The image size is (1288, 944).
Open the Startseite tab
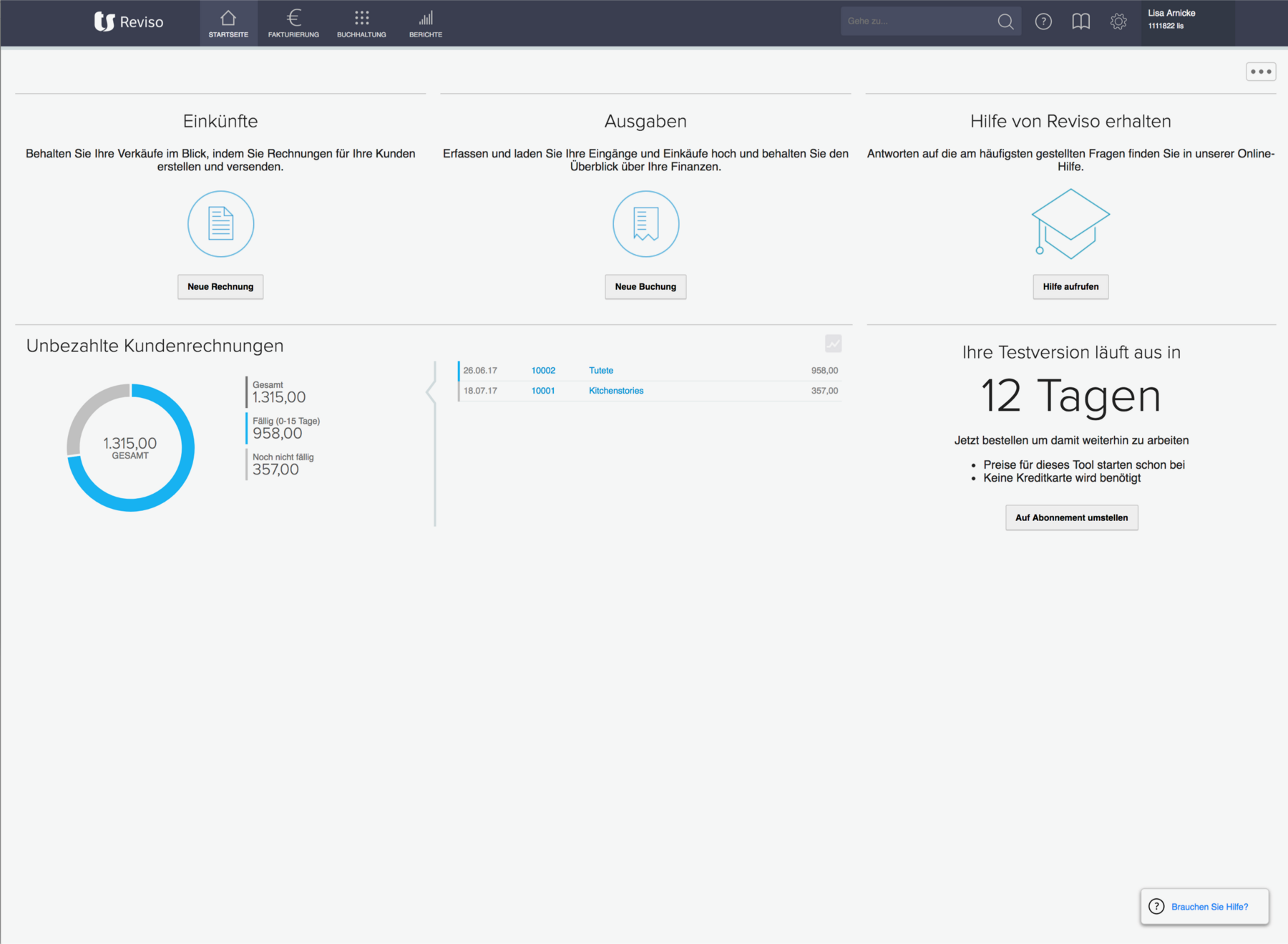click(x=228, y=24)
